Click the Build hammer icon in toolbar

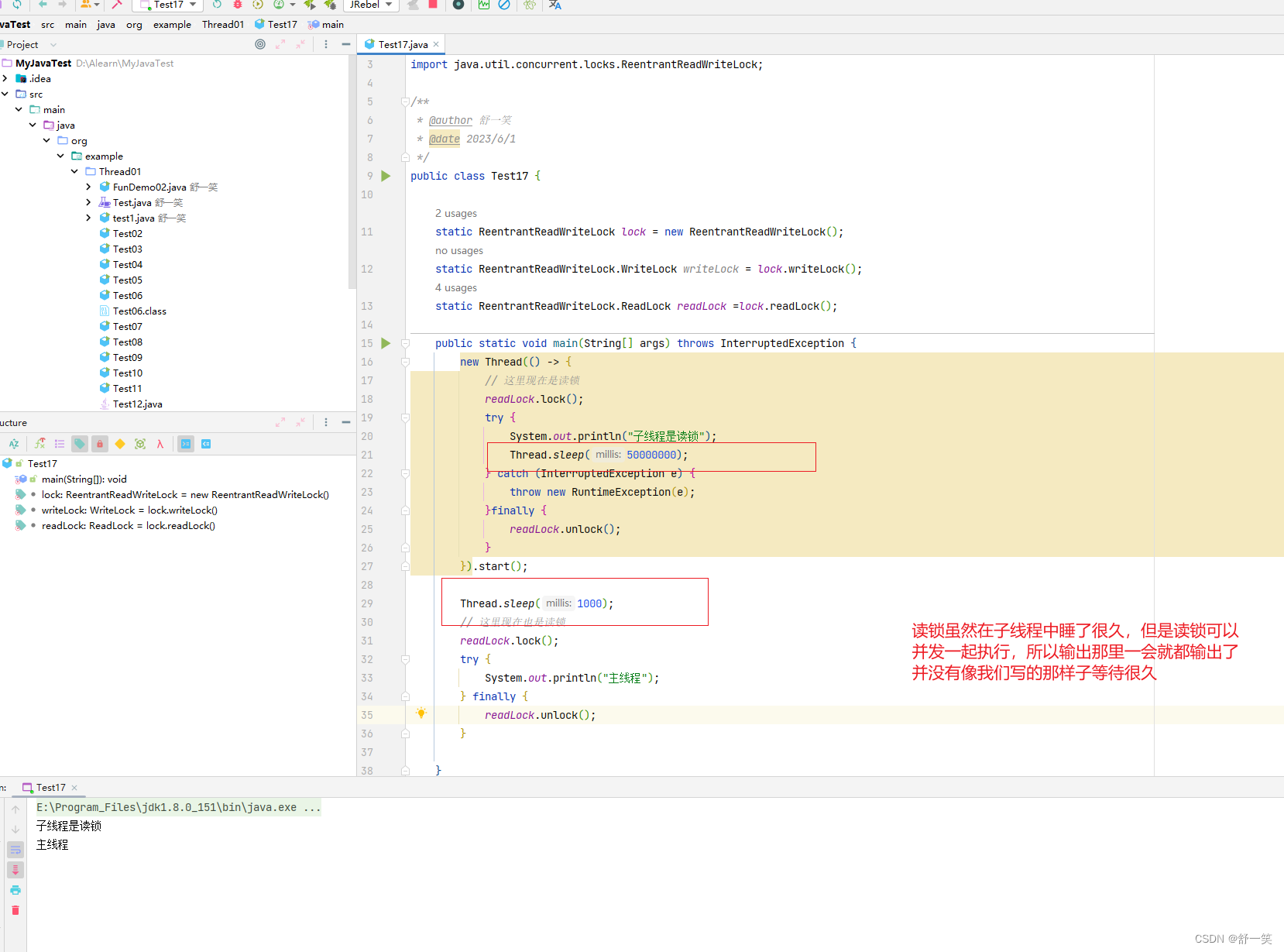[x=117, y=5]
